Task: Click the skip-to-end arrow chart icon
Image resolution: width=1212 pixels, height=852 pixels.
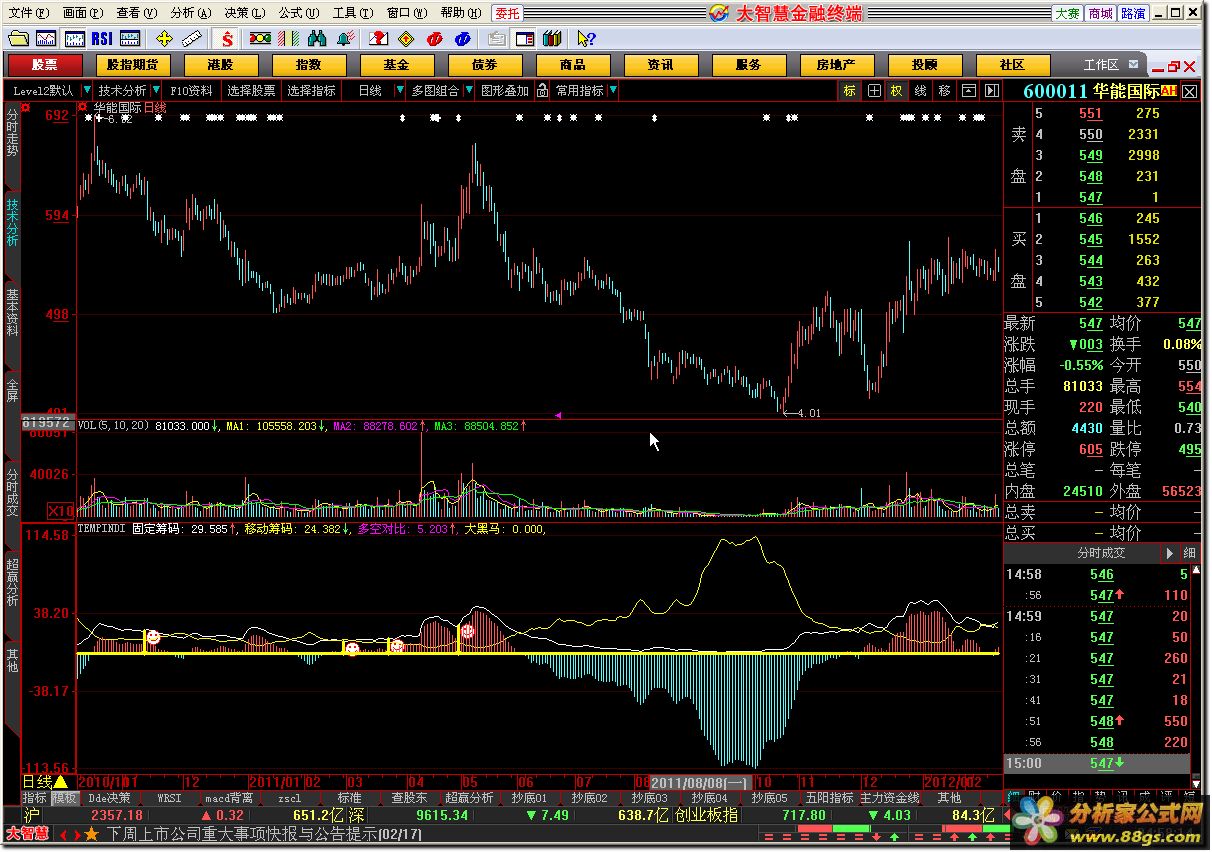Action: click(991, 90)
